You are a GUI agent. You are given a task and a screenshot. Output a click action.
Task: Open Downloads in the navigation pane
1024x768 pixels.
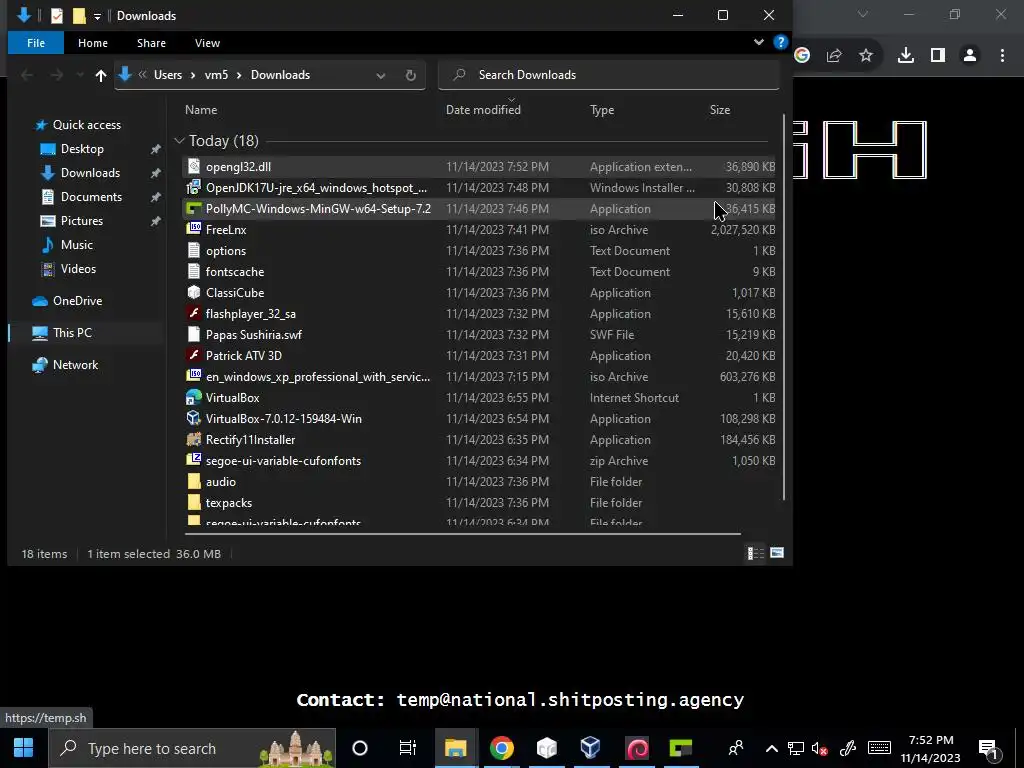[x=90, y=173]
